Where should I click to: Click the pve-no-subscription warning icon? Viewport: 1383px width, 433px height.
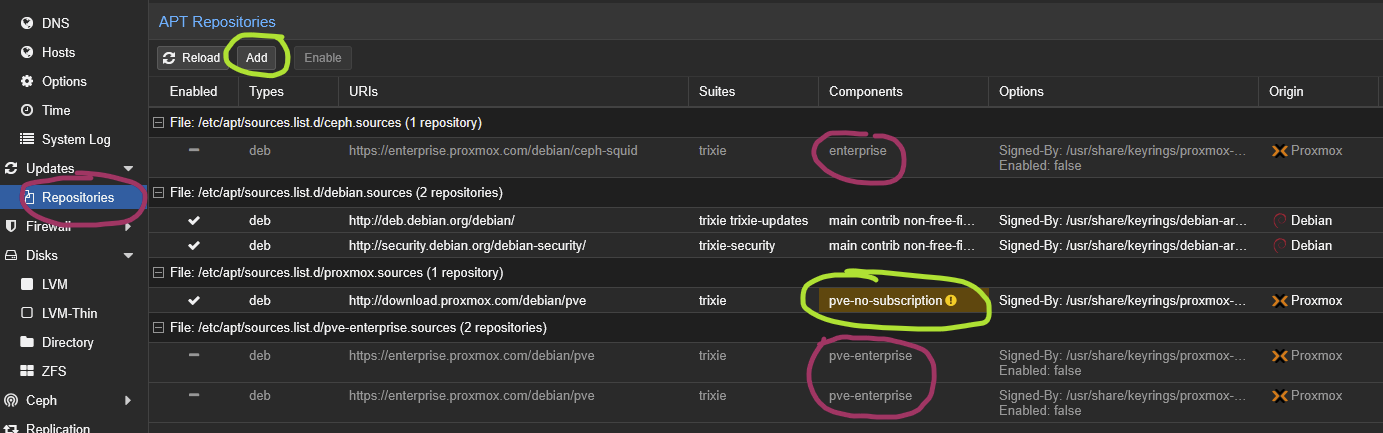point(951,300)
